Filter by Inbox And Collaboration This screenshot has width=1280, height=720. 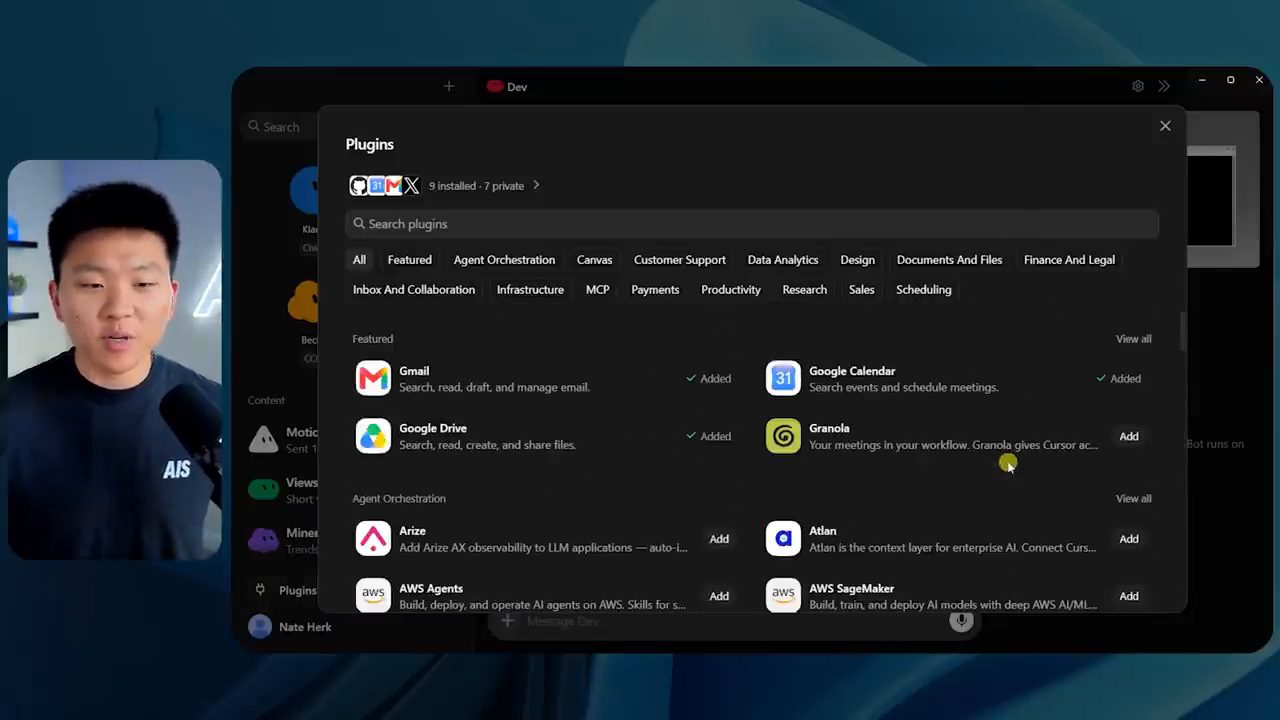pyautogui.click(x=414, y=290)
